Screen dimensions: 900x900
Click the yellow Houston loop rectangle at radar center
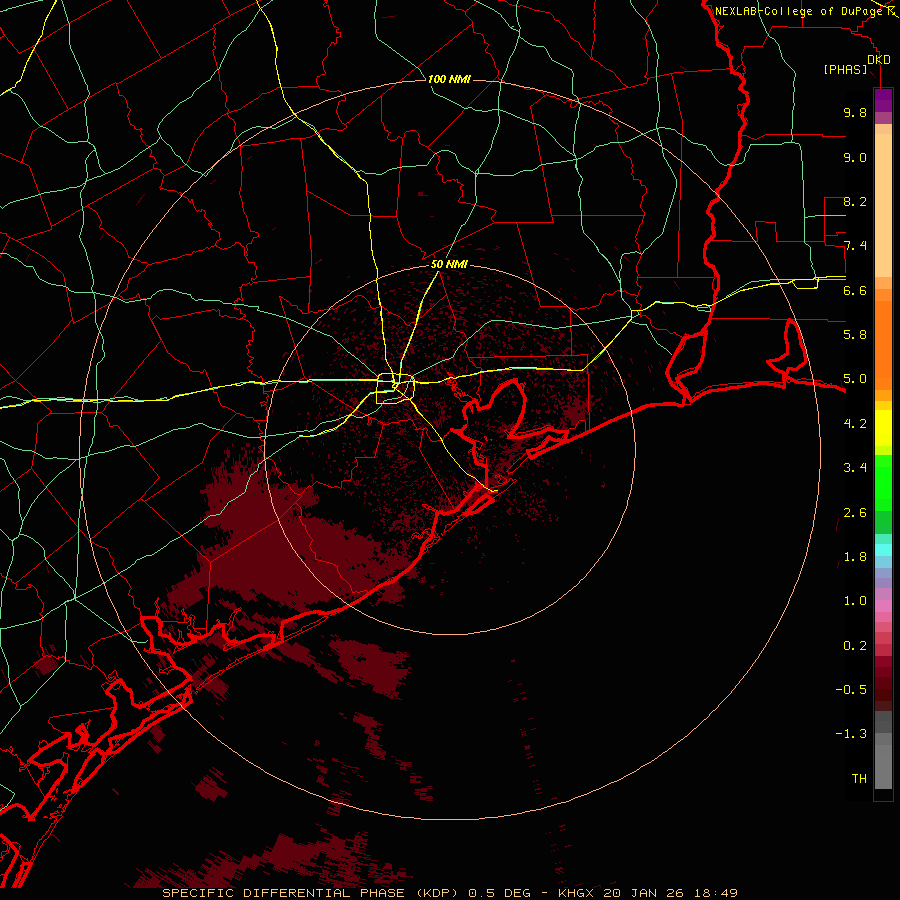point(395,389)
